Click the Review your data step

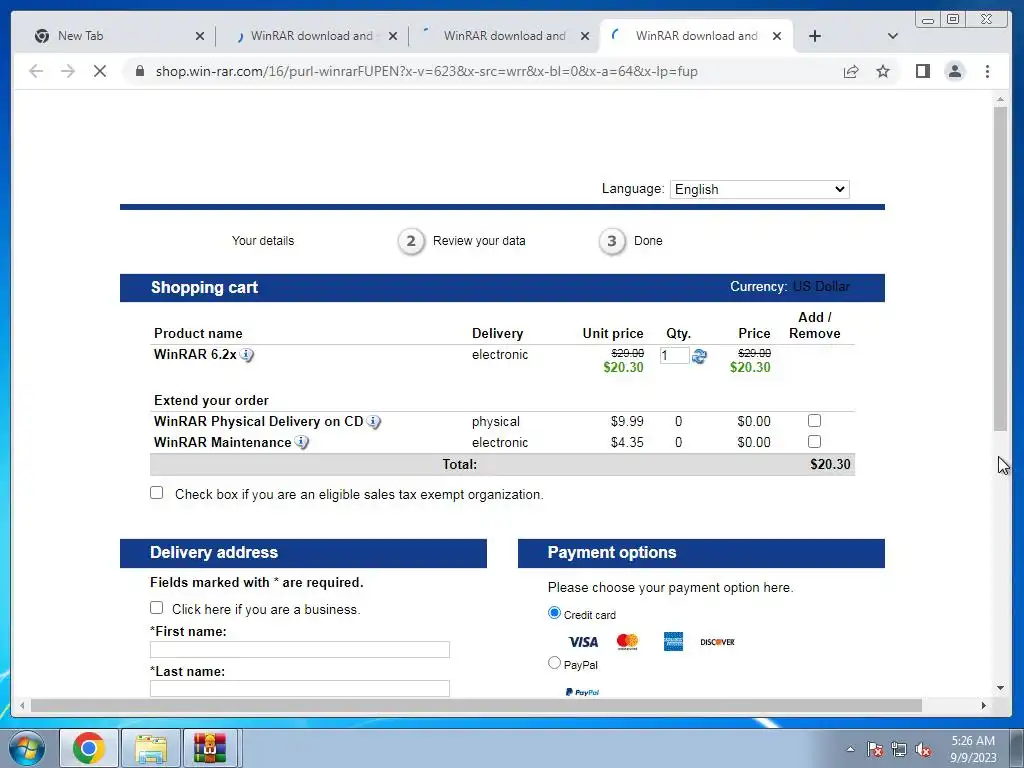click(462, 241)
